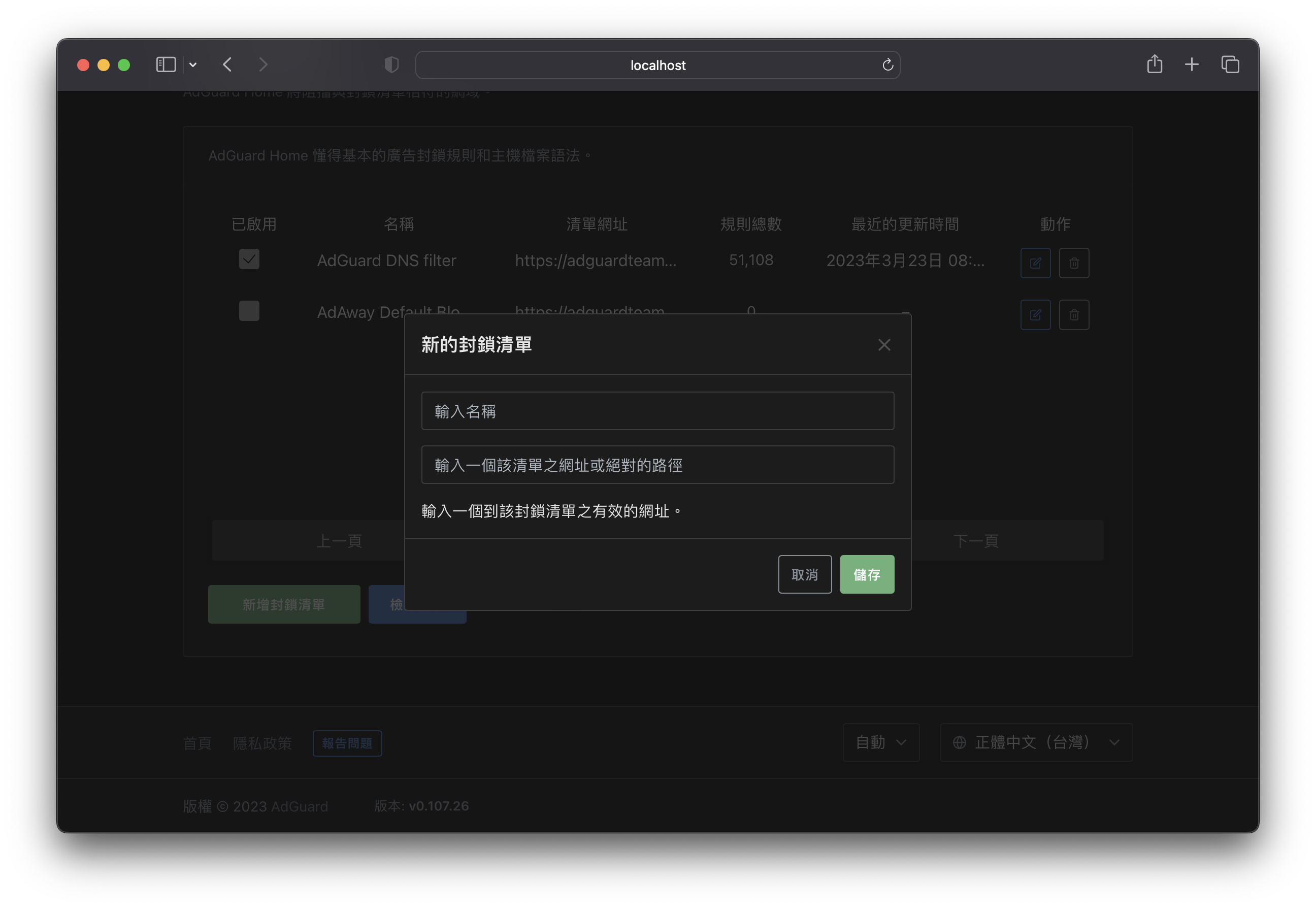Viewport: 1316px width, 908px height.
Task: Save the new blocklist with 儲存
Action: tap(867, 575)
